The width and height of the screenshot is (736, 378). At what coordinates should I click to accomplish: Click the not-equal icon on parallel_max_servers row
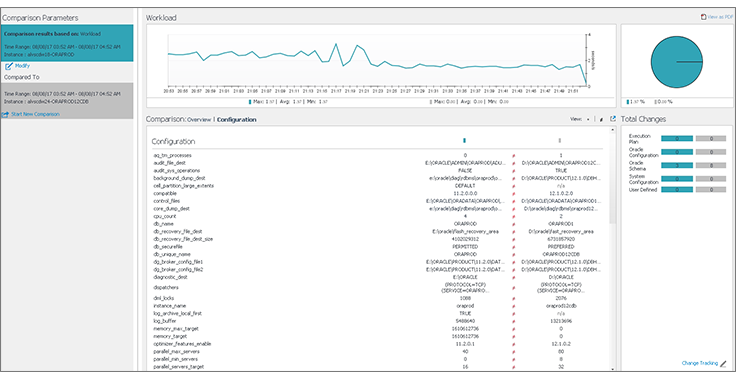coord(513,351)
